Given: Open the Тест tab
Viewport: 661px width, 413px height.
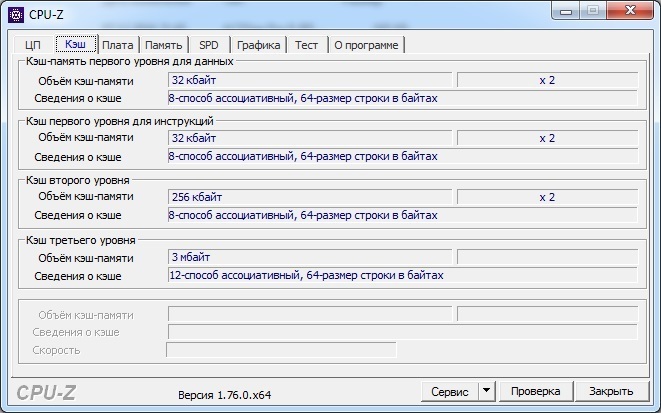Looking at the screenshot, I should click(306, 45).
